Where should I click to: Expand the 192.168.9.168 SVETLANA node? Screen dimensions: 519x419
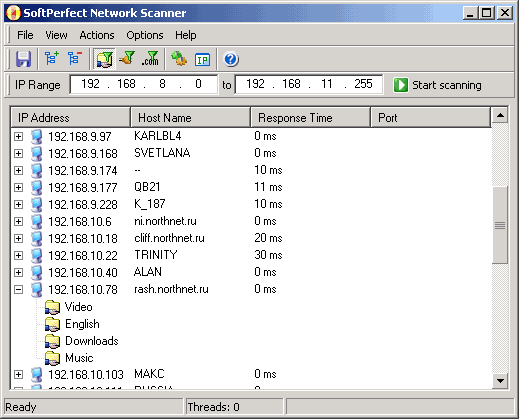[19, 153]
